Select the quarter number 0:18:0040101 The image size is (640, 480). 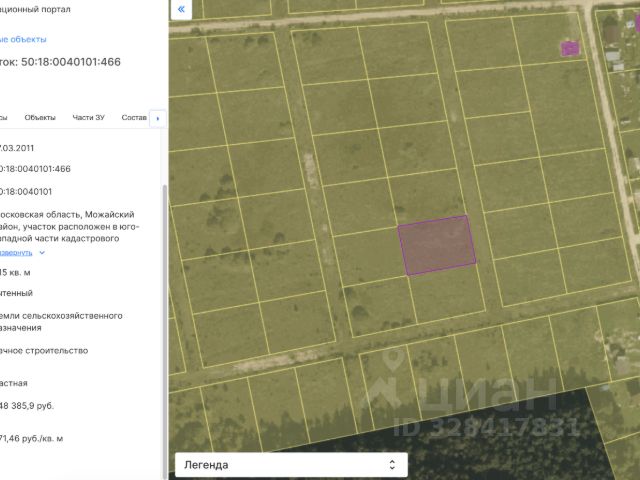click(x=26, y=191)
